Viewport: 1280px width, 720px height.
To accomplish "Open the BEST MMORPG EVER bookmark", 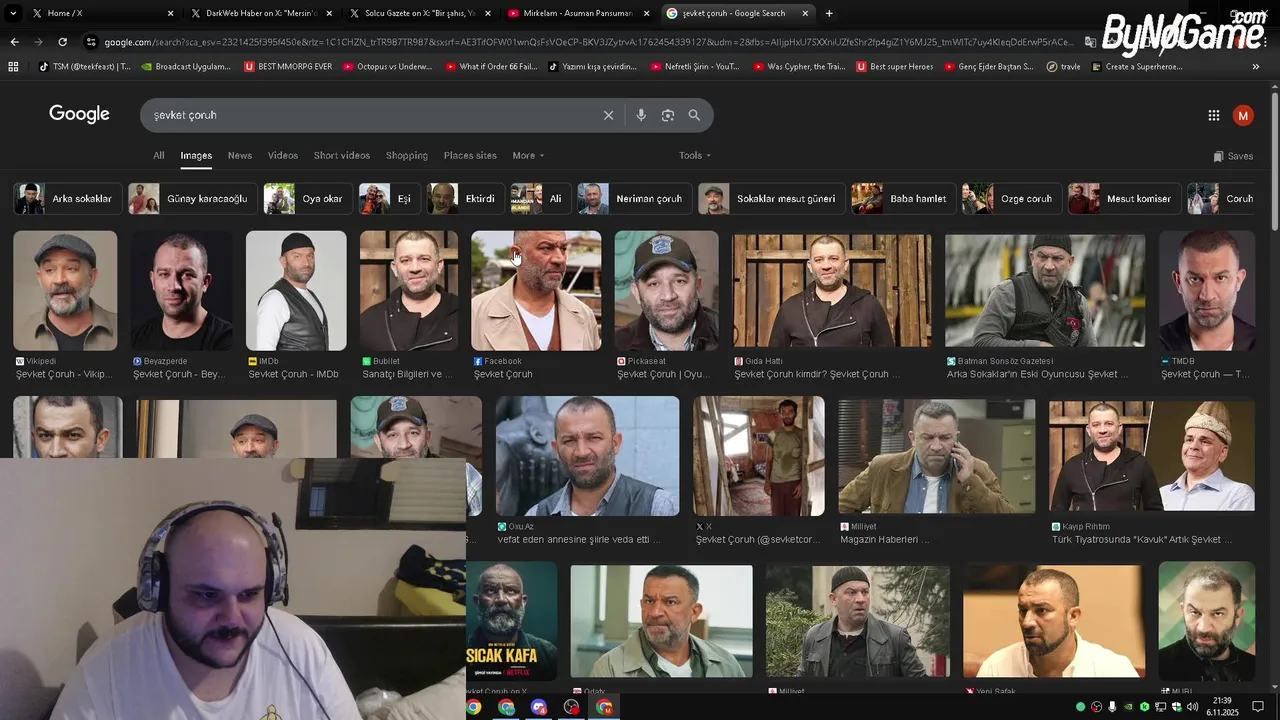I will [x=288, y=67].
